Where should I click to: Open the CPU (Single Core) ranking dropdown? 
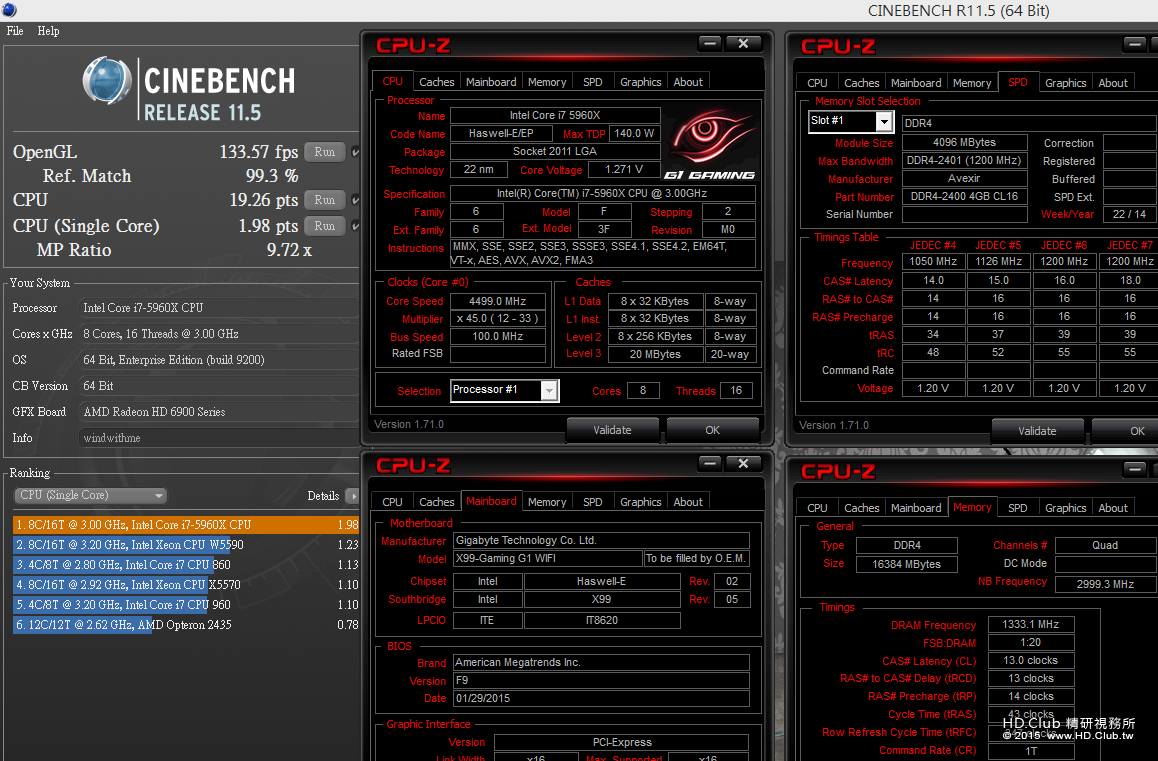(x=90, y=495)
